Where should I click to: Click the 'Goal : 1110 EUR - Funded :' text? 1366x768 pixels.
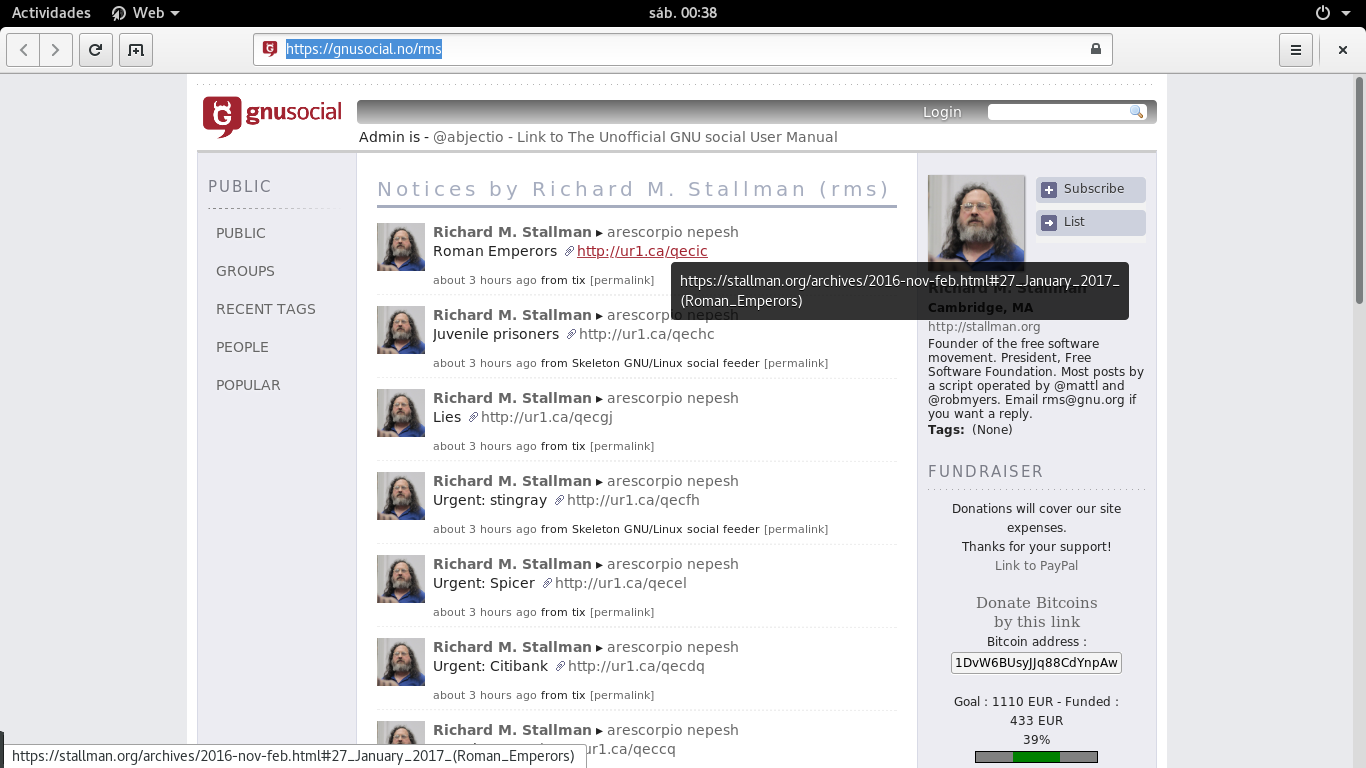click(1036, 702)
